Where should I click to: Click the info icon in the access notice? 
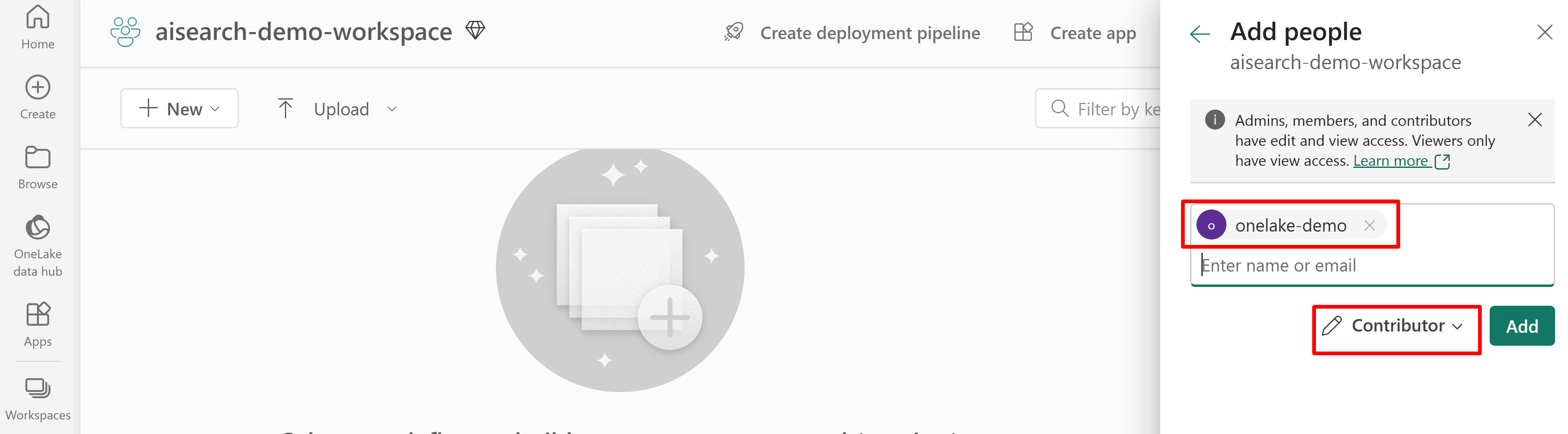coord(1214,119)
